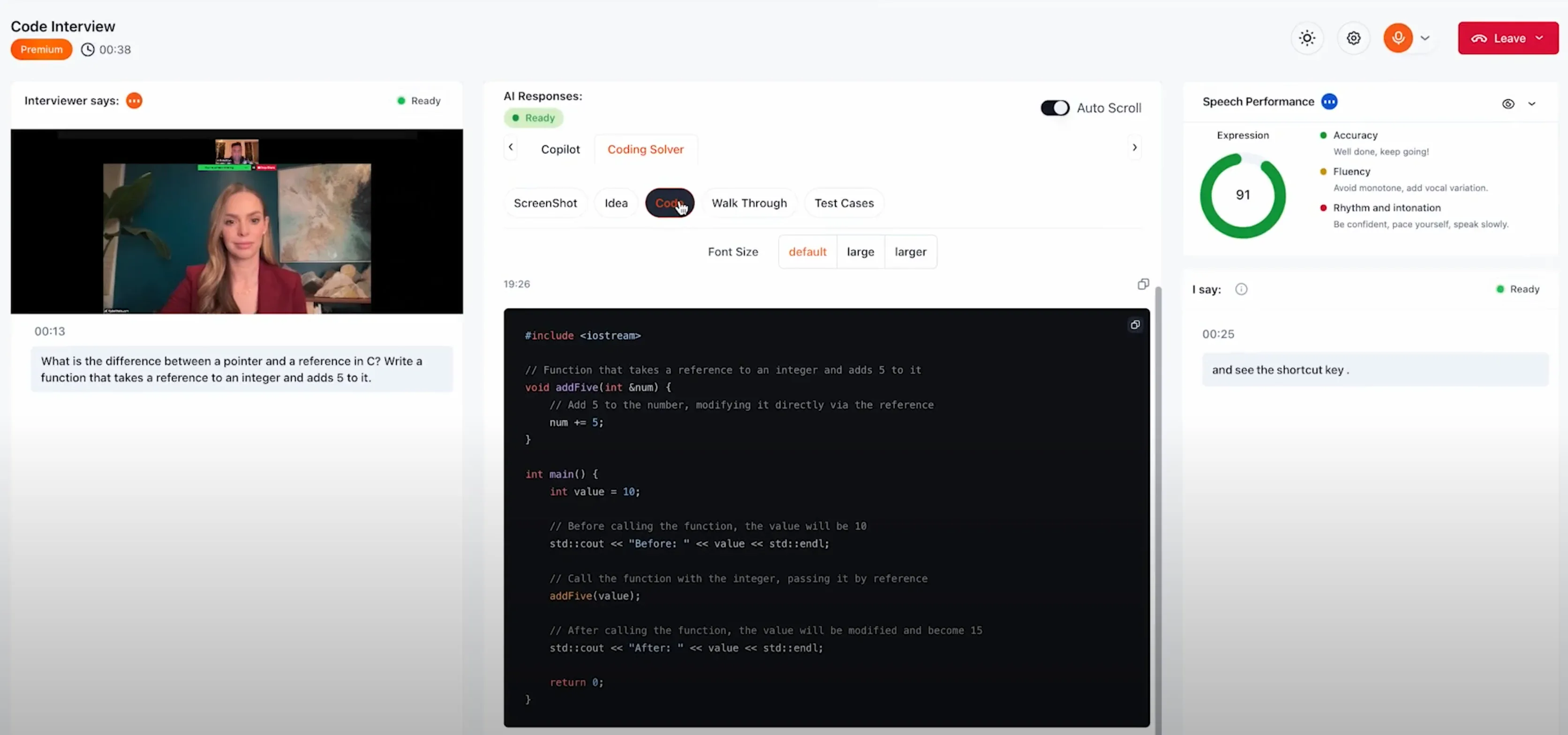Click the info icon next to I say

coord(1241,289)
